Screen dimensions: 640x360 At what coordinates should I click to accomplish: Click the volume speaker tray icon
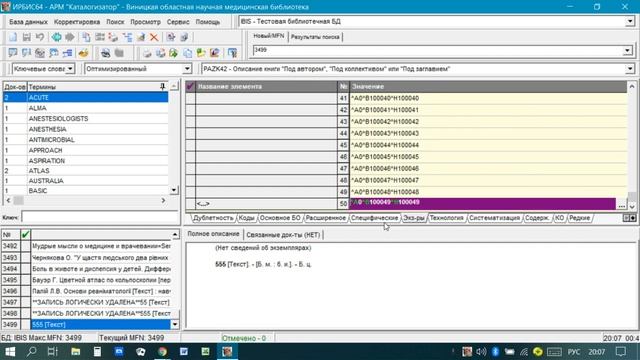[481, 351]
